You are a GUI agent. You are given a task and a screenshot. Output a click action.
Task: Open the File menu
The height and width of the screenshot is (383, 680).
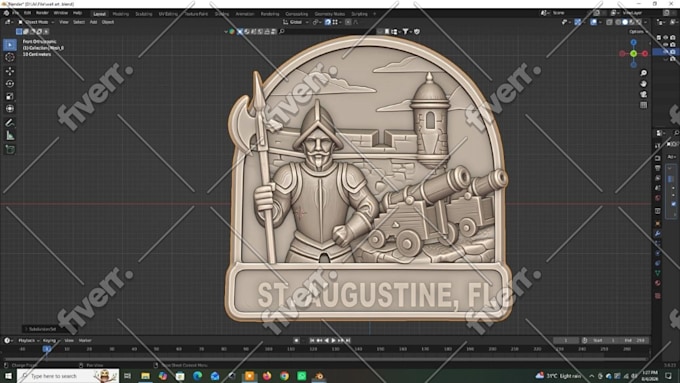(x=16, y=13)
